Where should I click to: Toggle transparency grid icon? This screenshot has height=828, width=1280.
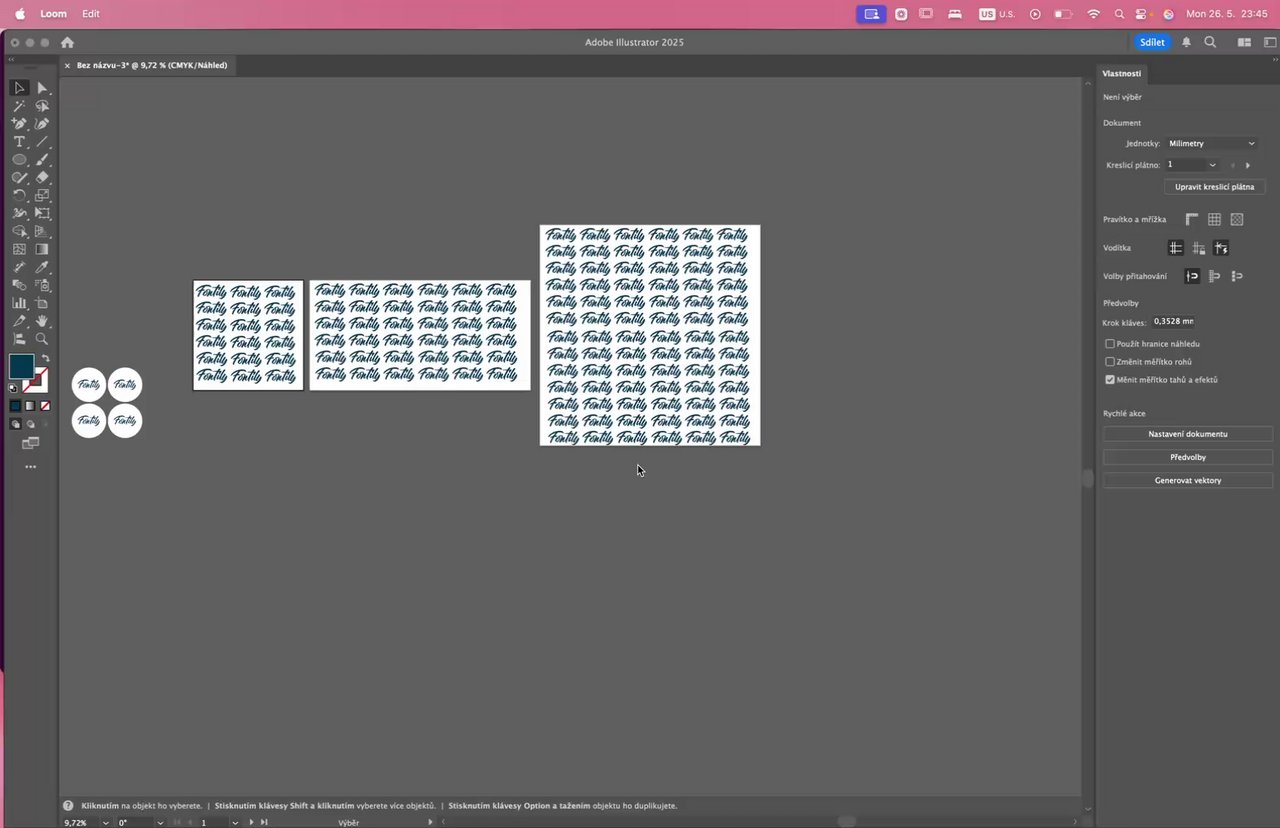point(1237,219)
